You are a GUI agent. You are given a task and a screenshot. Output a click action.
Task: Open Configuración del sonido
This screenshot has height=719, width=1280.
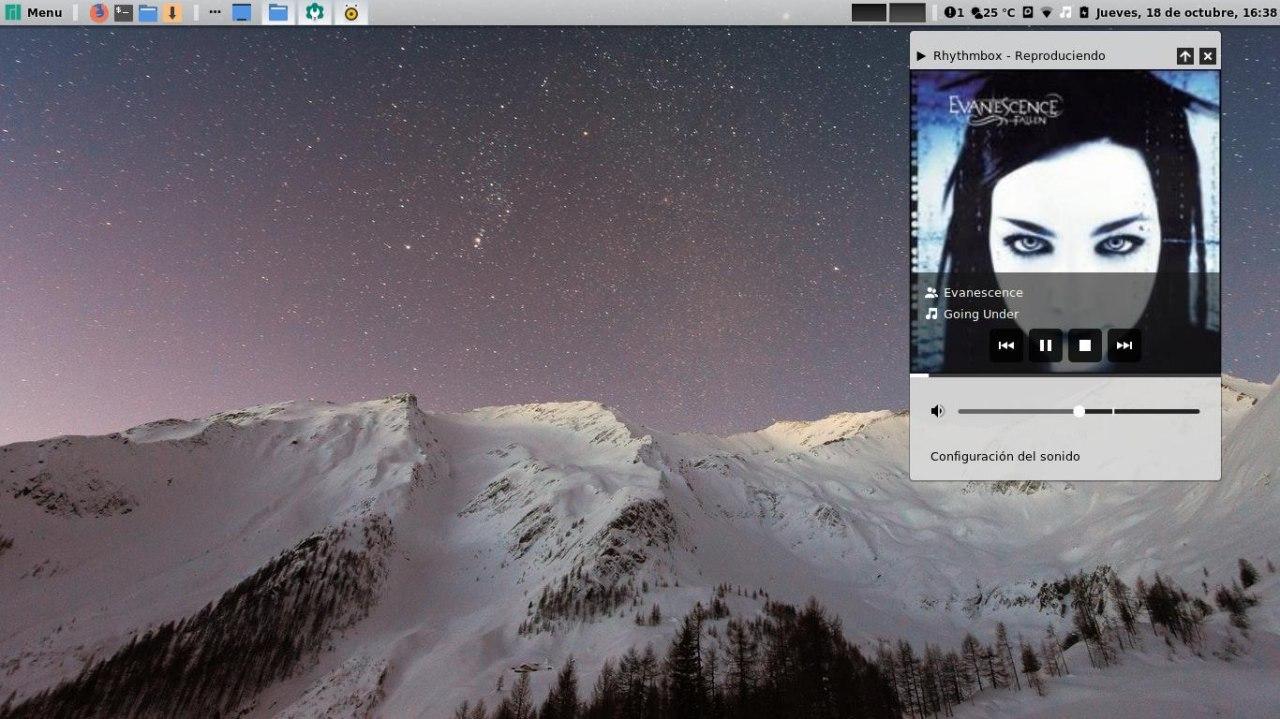click(1005, 457)
